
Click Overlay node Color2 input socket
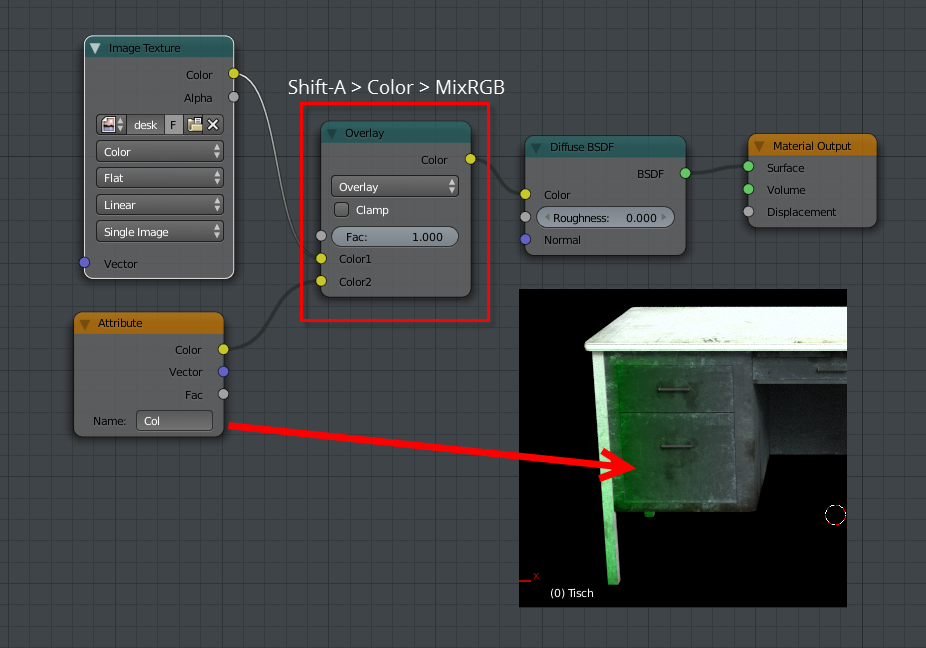(x=321, y=281)
